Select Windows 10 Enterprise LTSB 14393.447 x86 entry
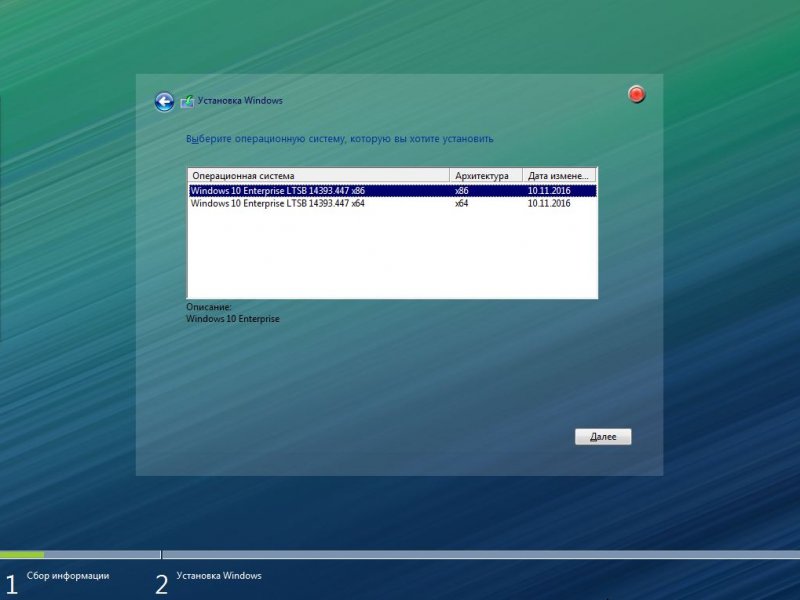 click(x=278, y=190)
